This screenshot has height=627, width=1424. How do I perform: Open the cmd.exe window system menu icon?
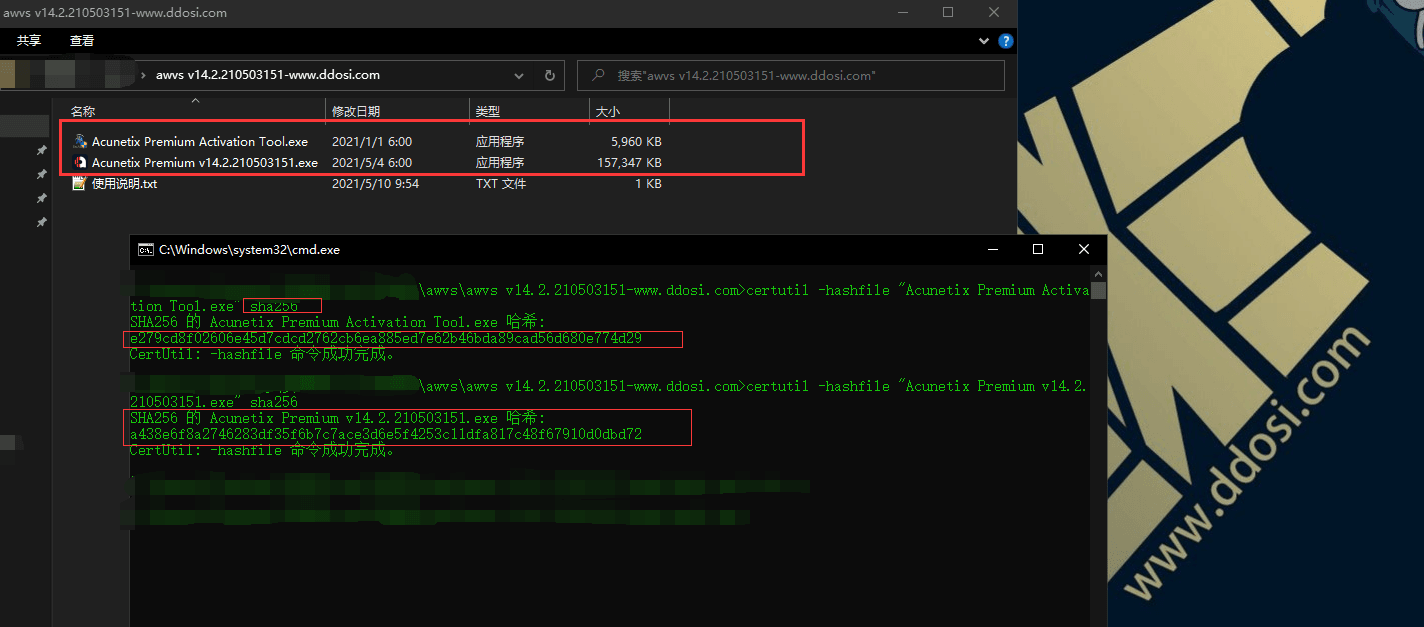(145, 249)
